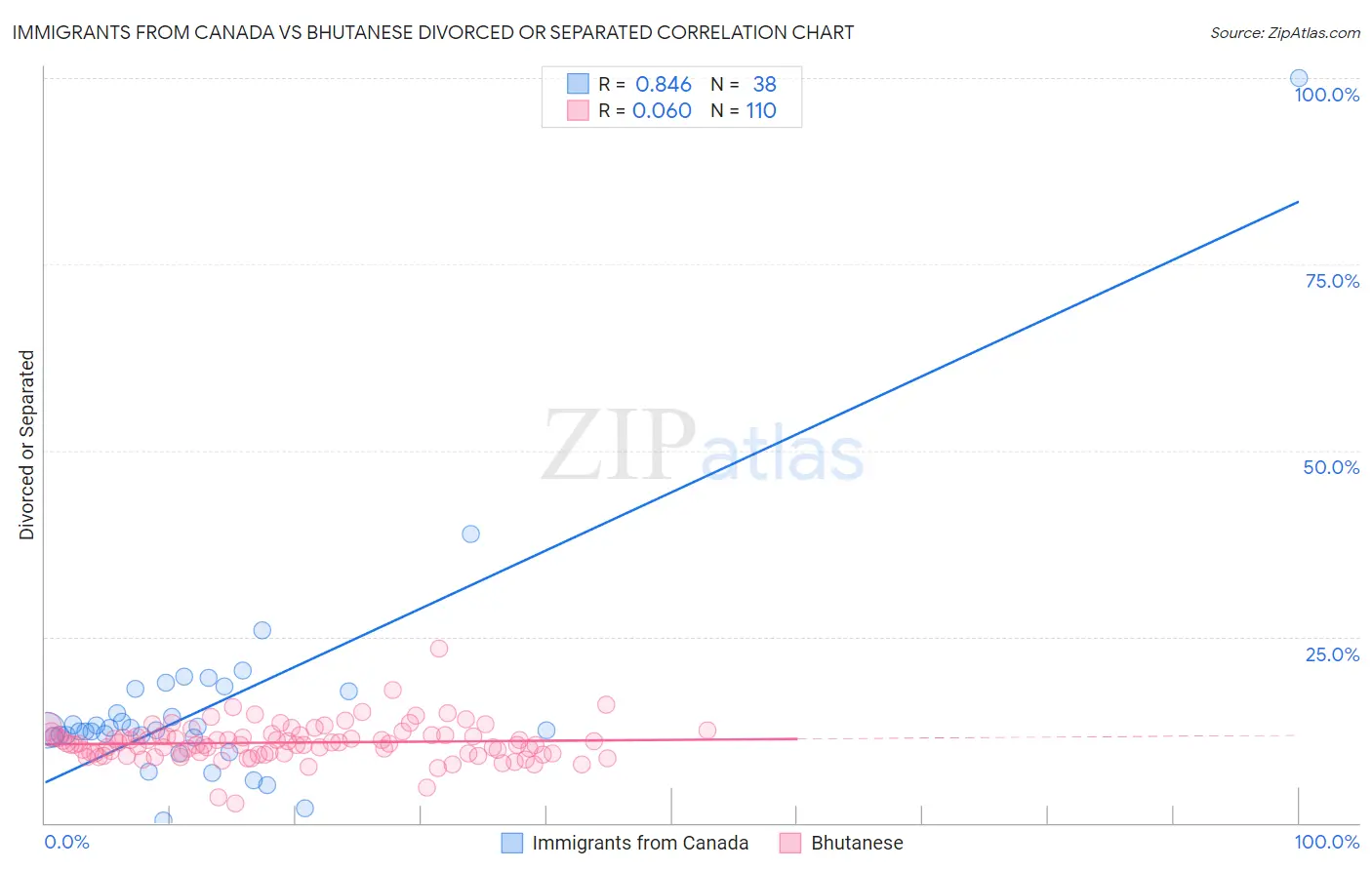1372x870 pixels.
Task: Click the blue legend swatch beside R = 0.846
Action: click(x=578, y=84)
